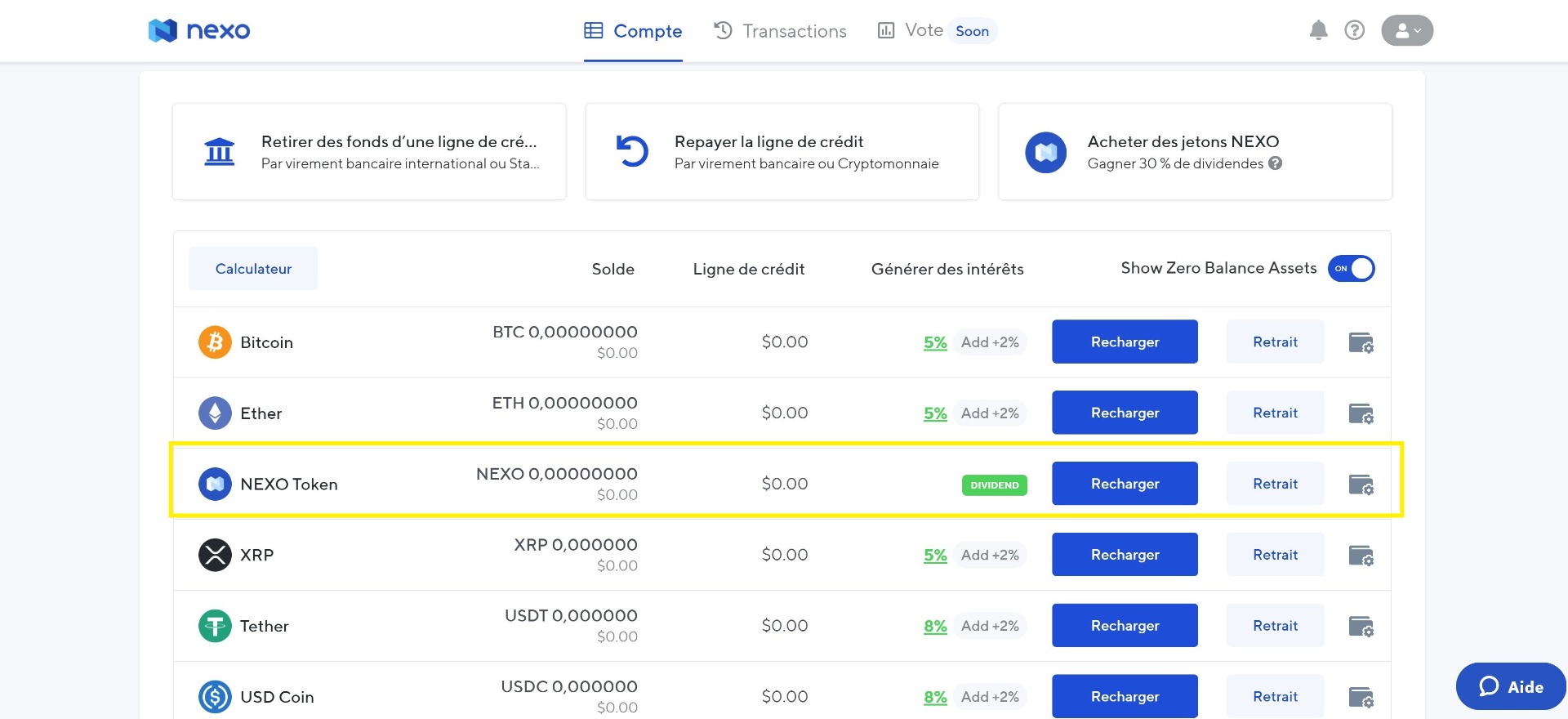Open the Transactions tab
Screen dimensions: 1568x719
click(x=780, y=31)
